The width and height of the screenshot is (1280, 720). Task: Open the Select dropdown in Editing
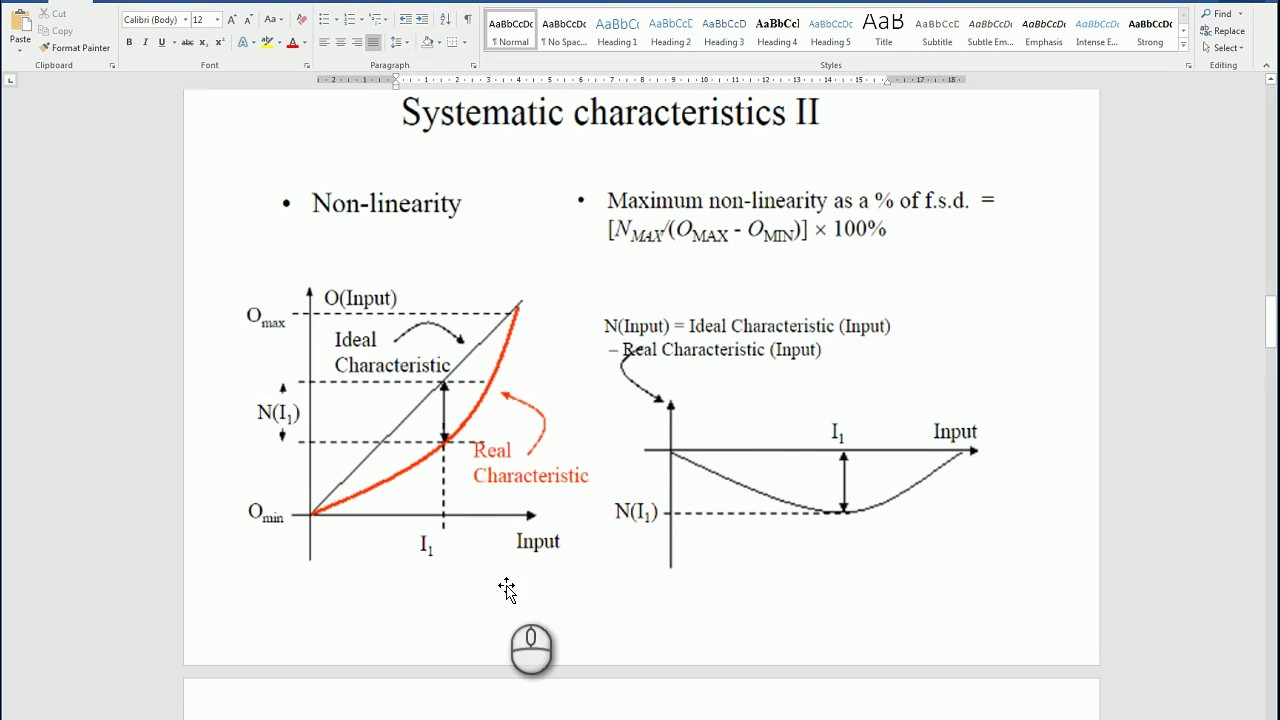tap(1223, 48)
